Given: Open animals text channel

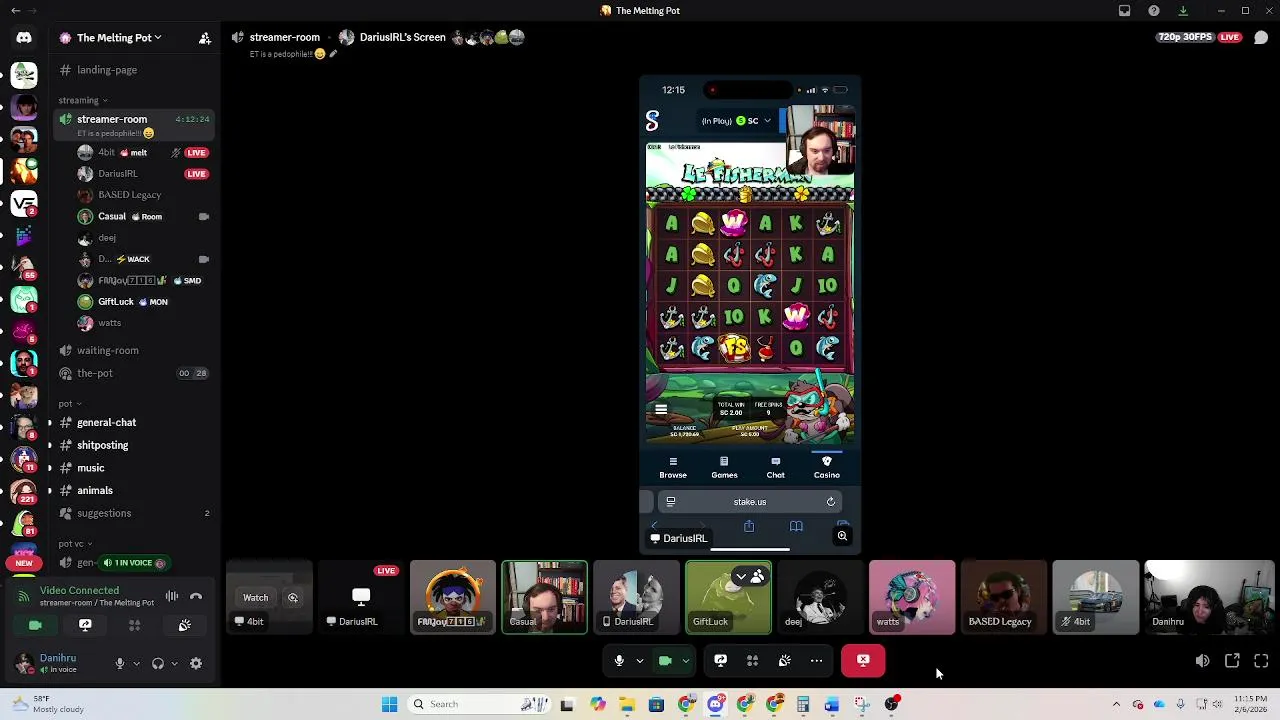Looking at the screenshot, I should [133, 490].
